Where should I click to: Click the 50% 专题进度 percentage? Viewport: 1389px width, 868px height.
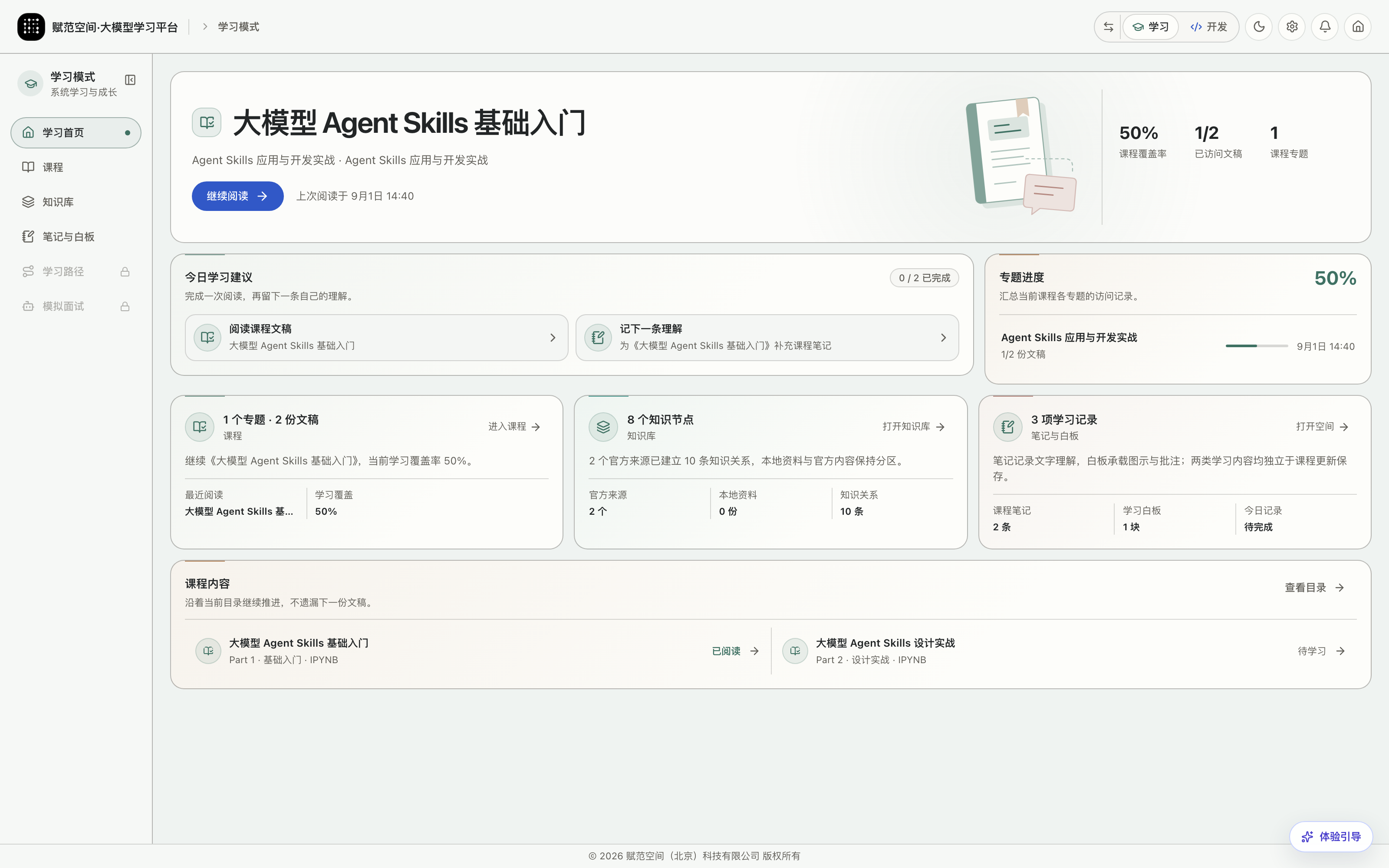(1335, 279)
